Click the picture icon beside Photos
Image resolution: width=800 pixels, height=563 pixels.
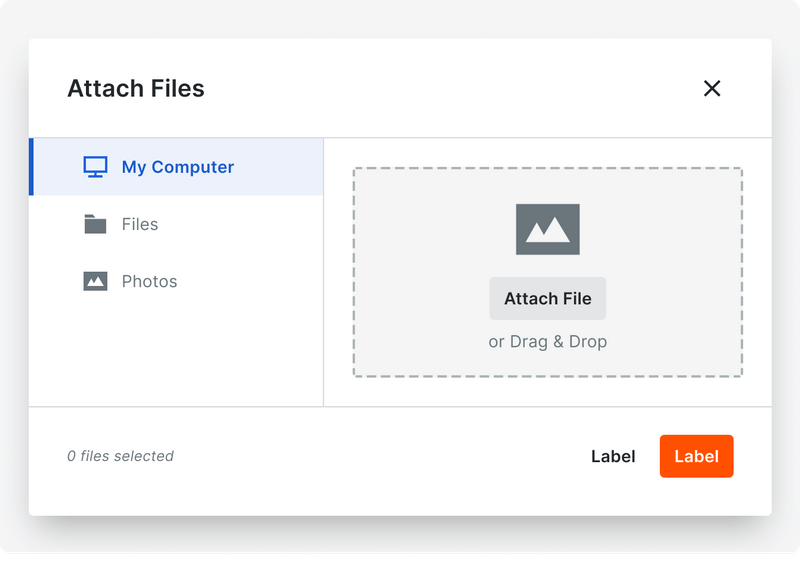point(95,281)
